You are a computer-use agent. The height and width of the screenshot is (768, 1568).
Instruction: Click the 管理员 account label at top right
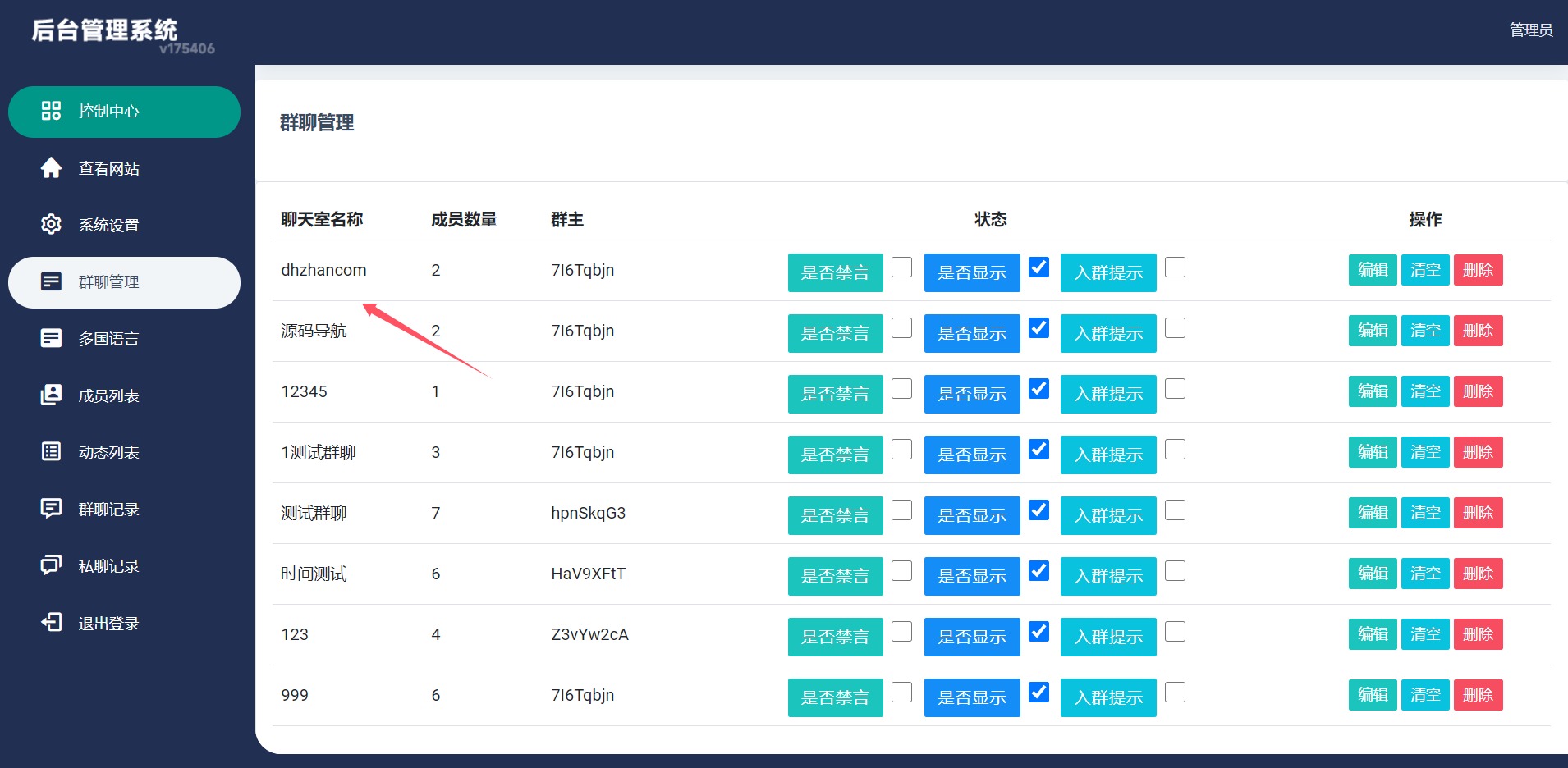tap(1530, 30)
